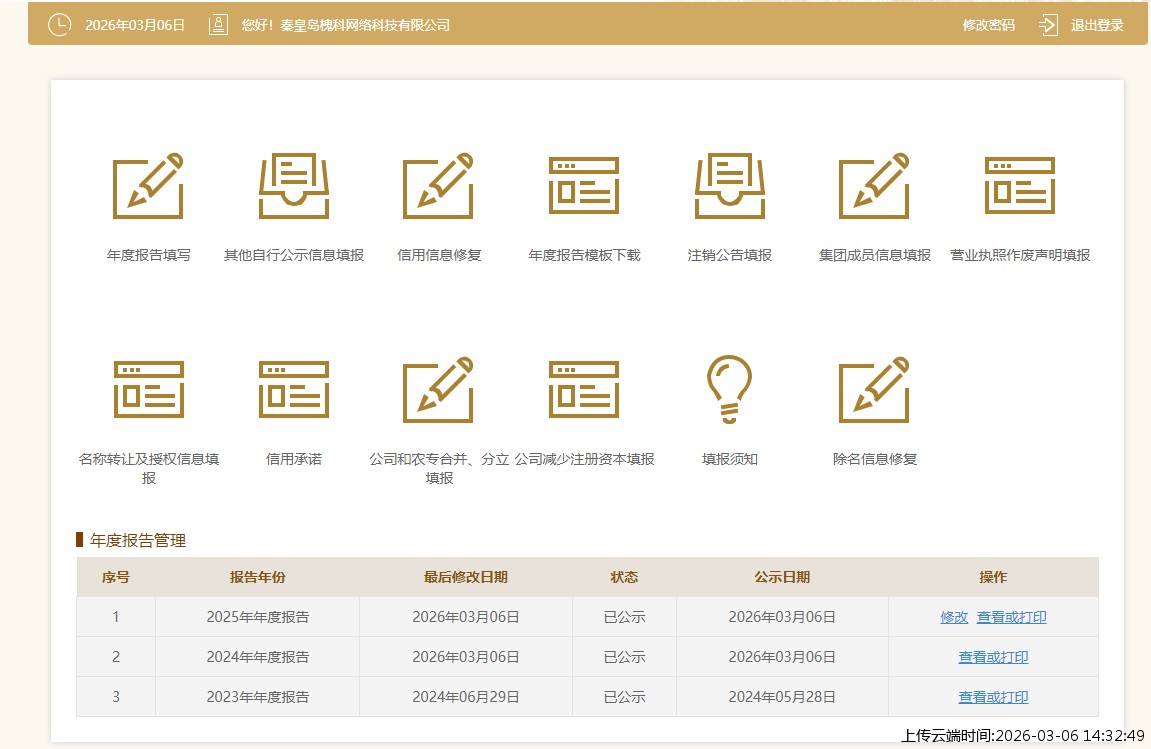This screenshot has height=749, width=1151.
Task: Open 集团成员信息填报 group member icon
Action: (873, 186)
